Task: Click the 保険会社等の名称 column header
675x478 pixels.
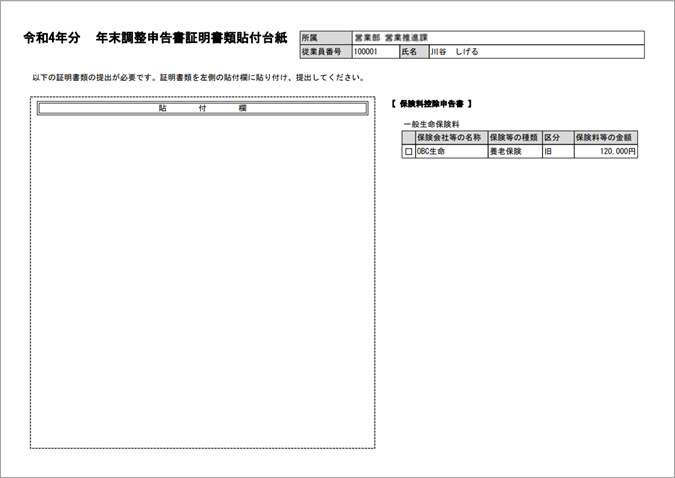Action: [451, 138]
